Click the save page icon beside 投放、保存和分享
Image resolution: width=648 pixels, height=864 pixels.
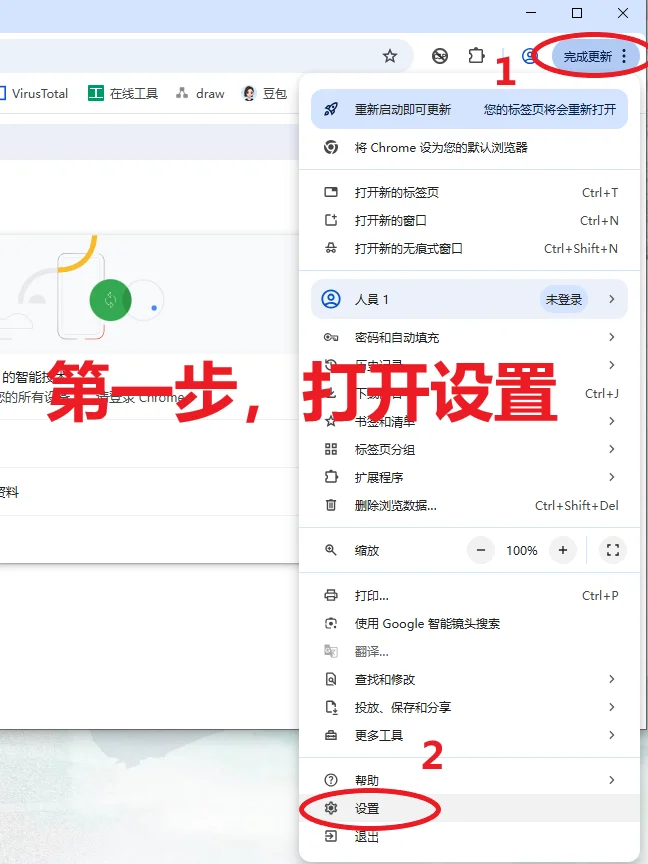click(331, 708)
